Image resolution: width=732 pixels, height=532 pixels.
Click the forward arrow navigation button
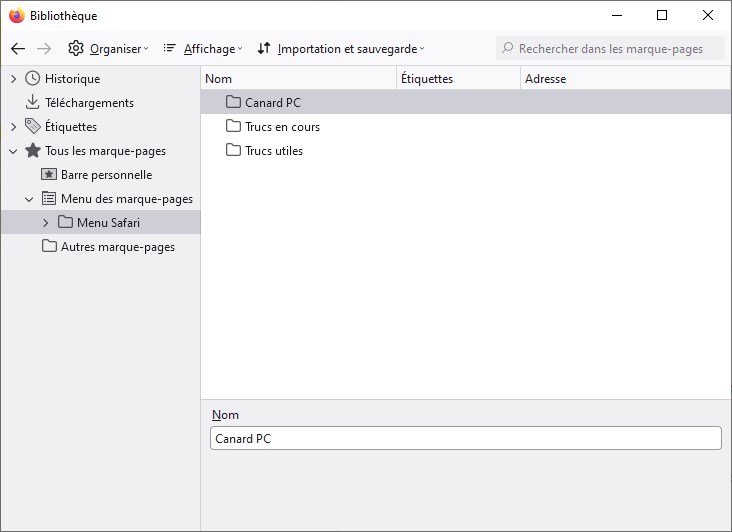(44, 49)
